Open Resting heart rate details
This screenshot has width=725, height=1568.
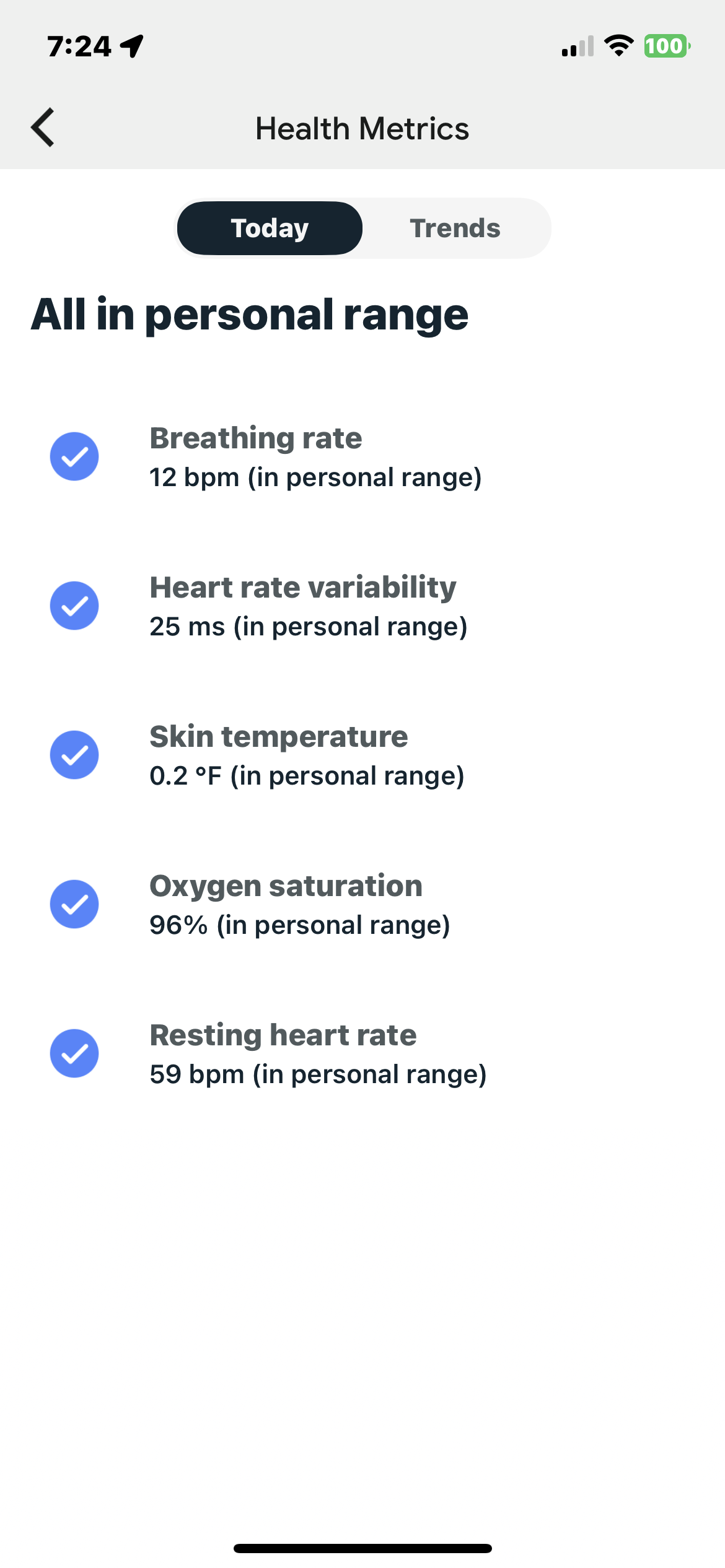click(318, 1054)
